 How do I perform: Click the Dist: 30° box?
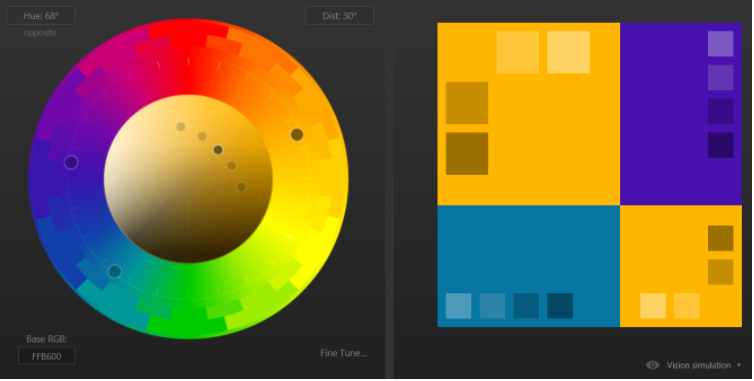tap(339, 15)
